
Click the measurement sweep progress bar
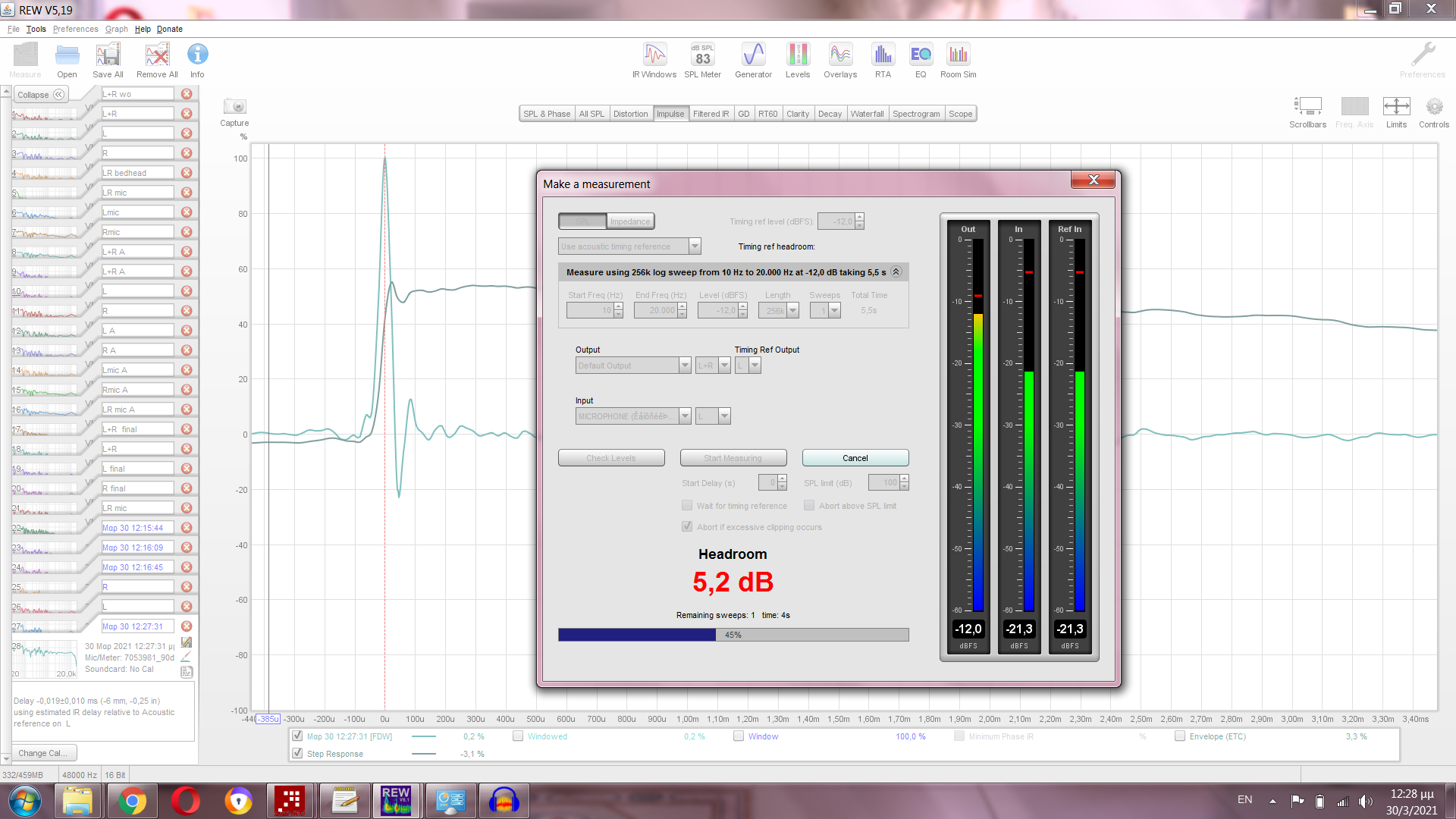[733, 635]
